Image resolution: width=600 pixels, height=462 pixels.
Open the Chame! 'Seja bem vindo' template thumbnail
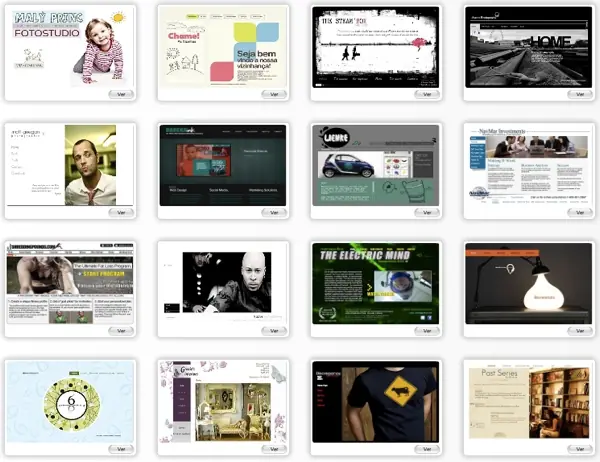[223, 47]
